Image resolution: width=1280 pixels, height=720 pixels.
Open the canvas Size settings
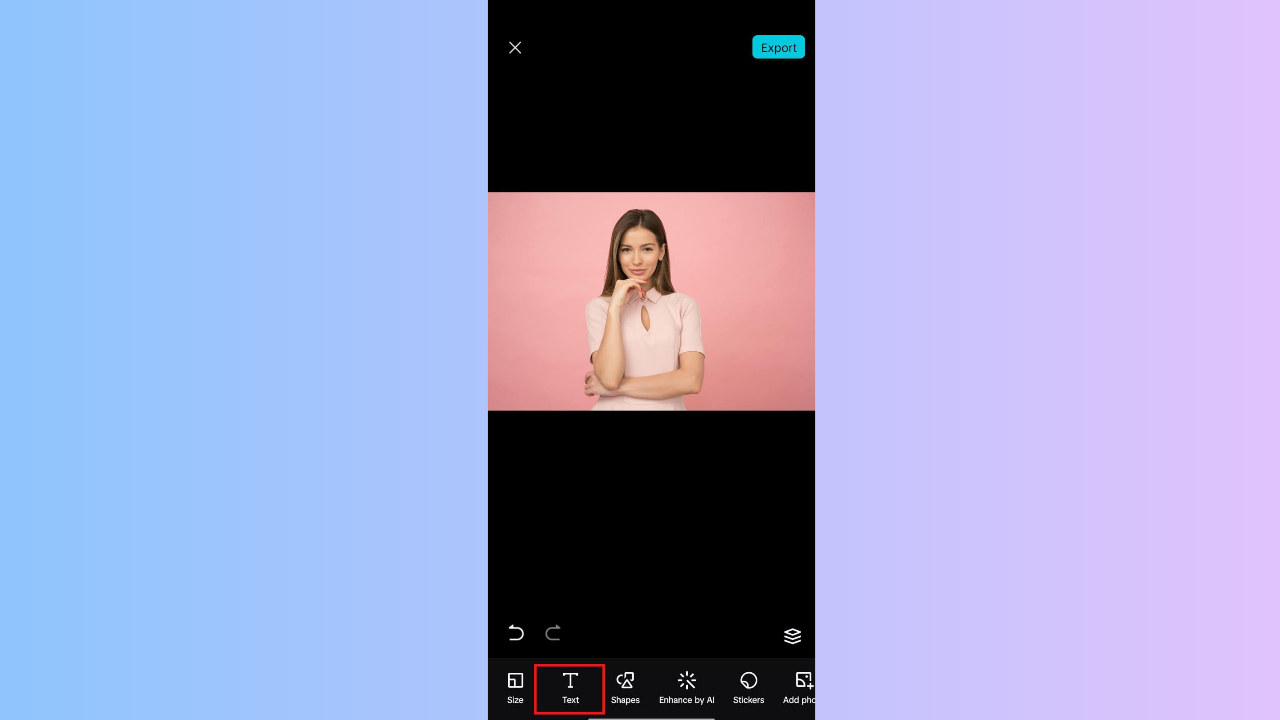515,687
